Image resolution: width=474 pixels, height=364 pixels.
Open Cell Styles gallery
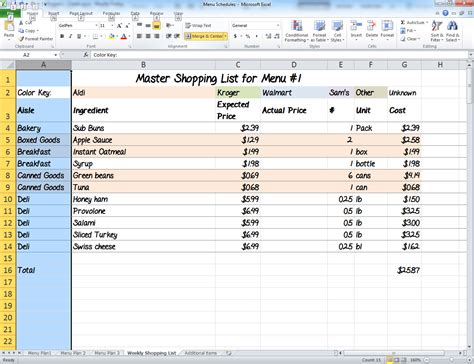click(337, 31)
